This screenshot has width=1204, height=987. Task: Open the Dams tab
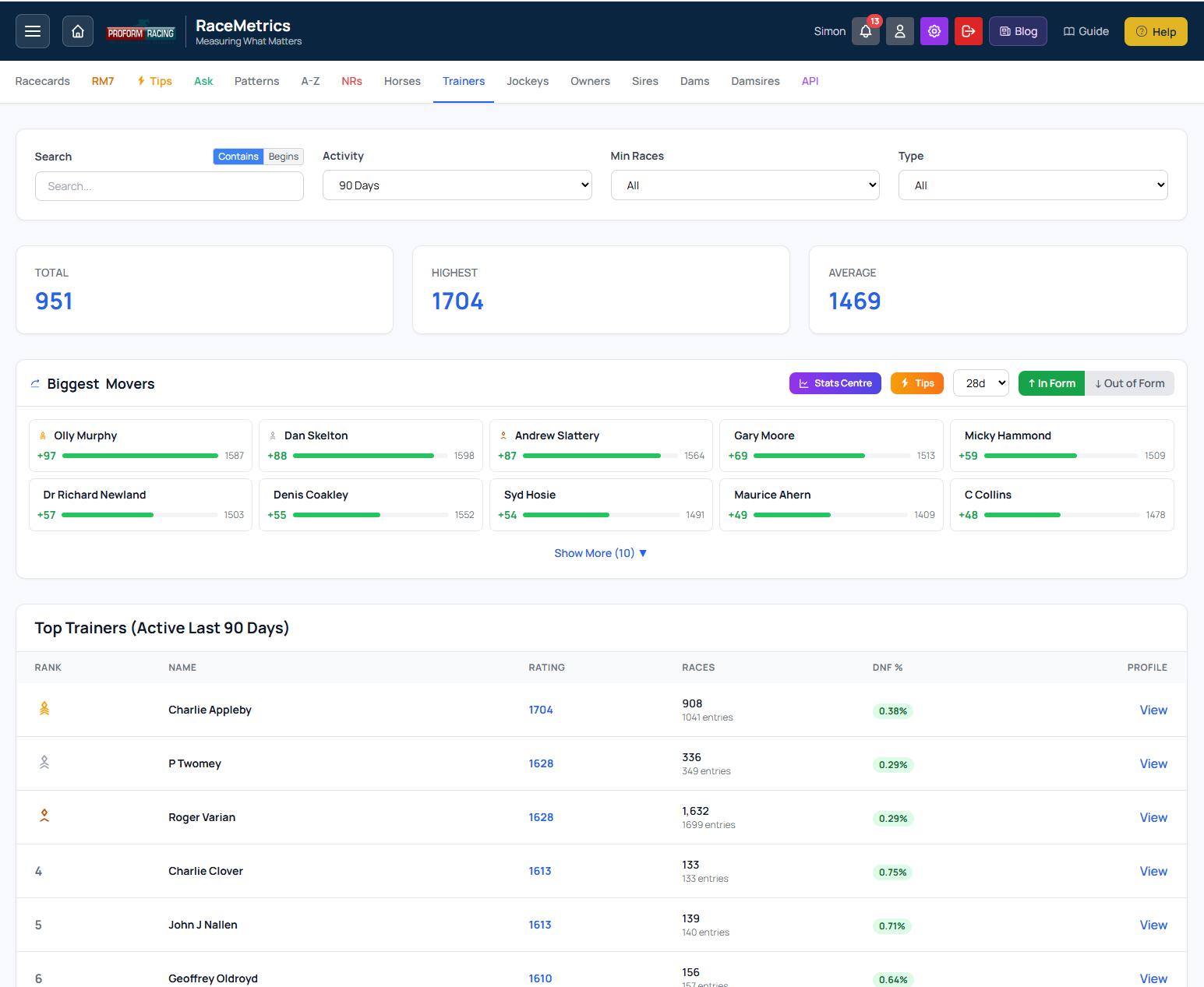[694, 81]
